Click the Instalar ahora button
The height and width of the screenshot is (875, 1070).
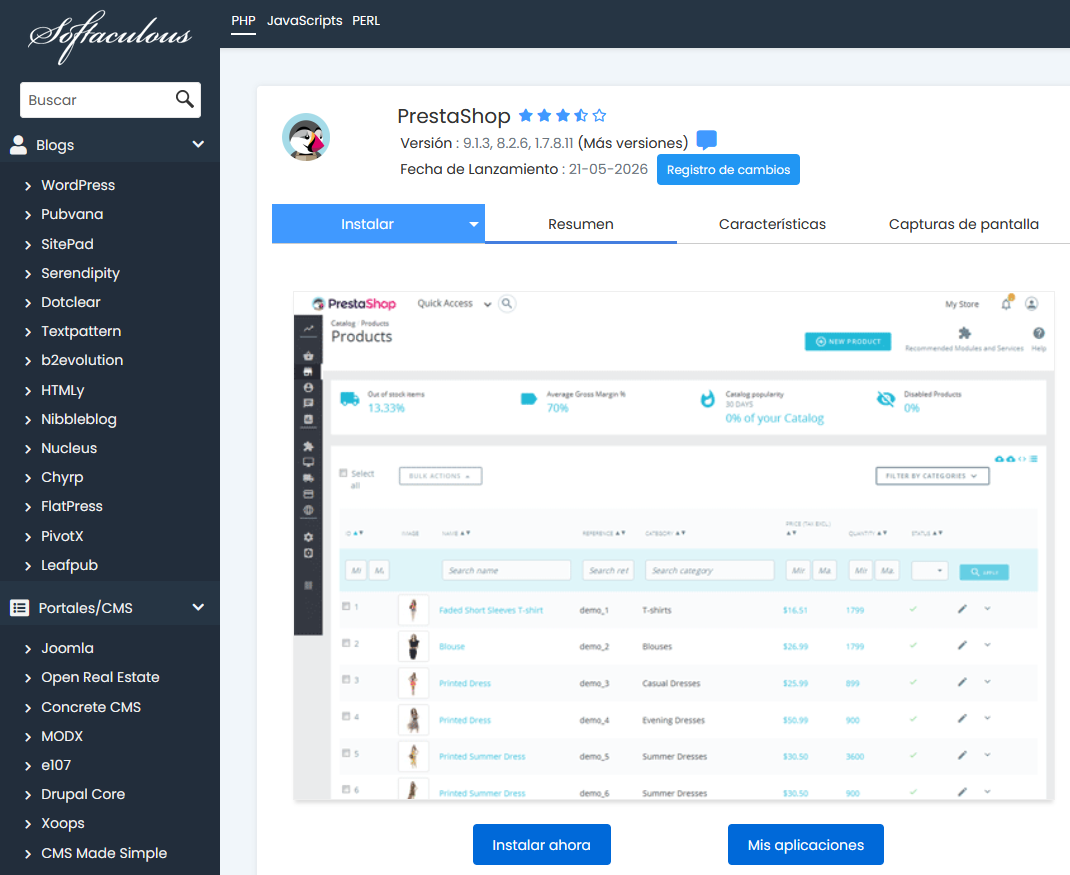point(542,844)
